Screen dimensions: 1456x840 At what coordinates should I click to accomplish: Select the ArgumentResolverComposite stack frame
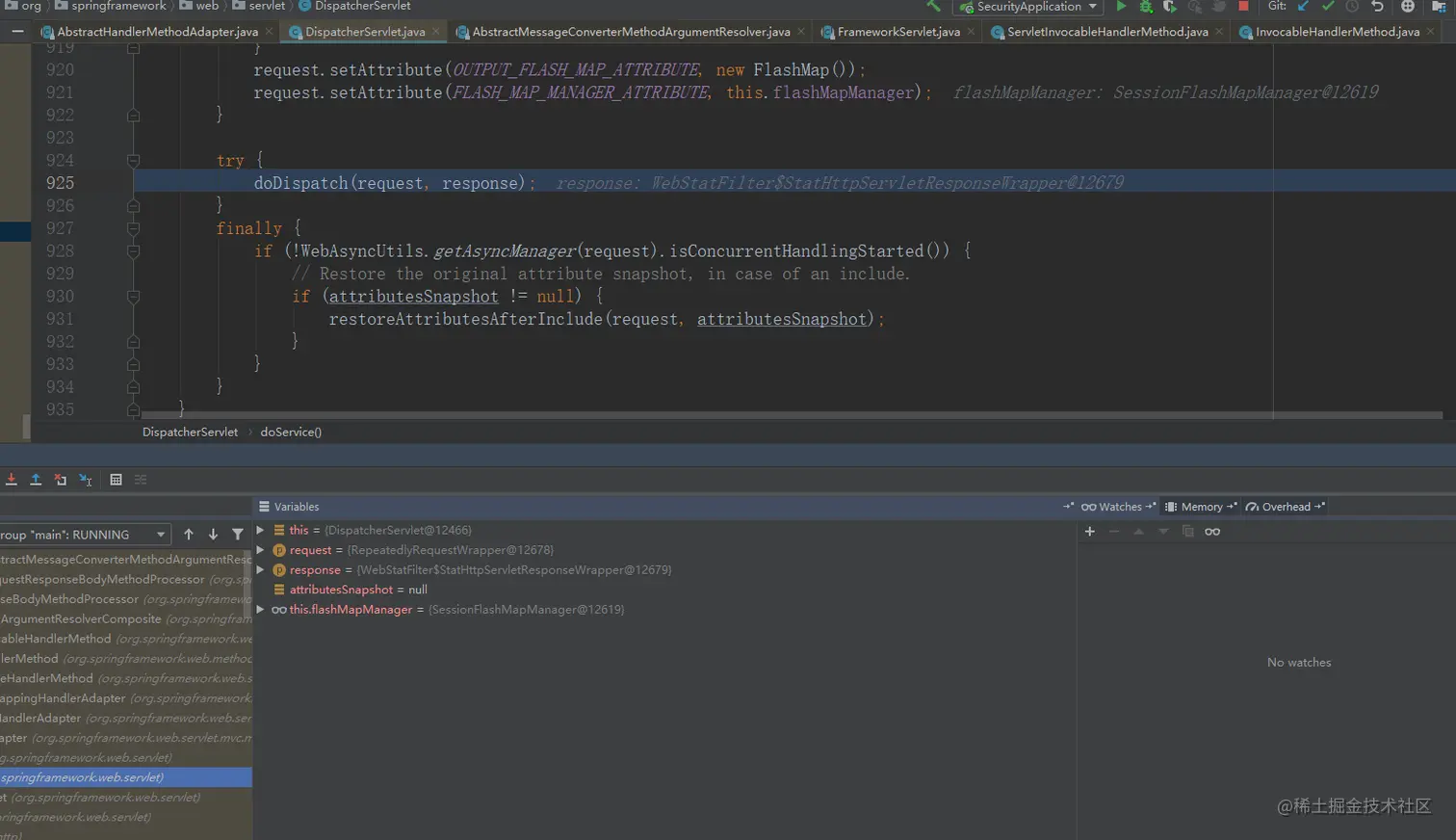[x=126, y=619]
